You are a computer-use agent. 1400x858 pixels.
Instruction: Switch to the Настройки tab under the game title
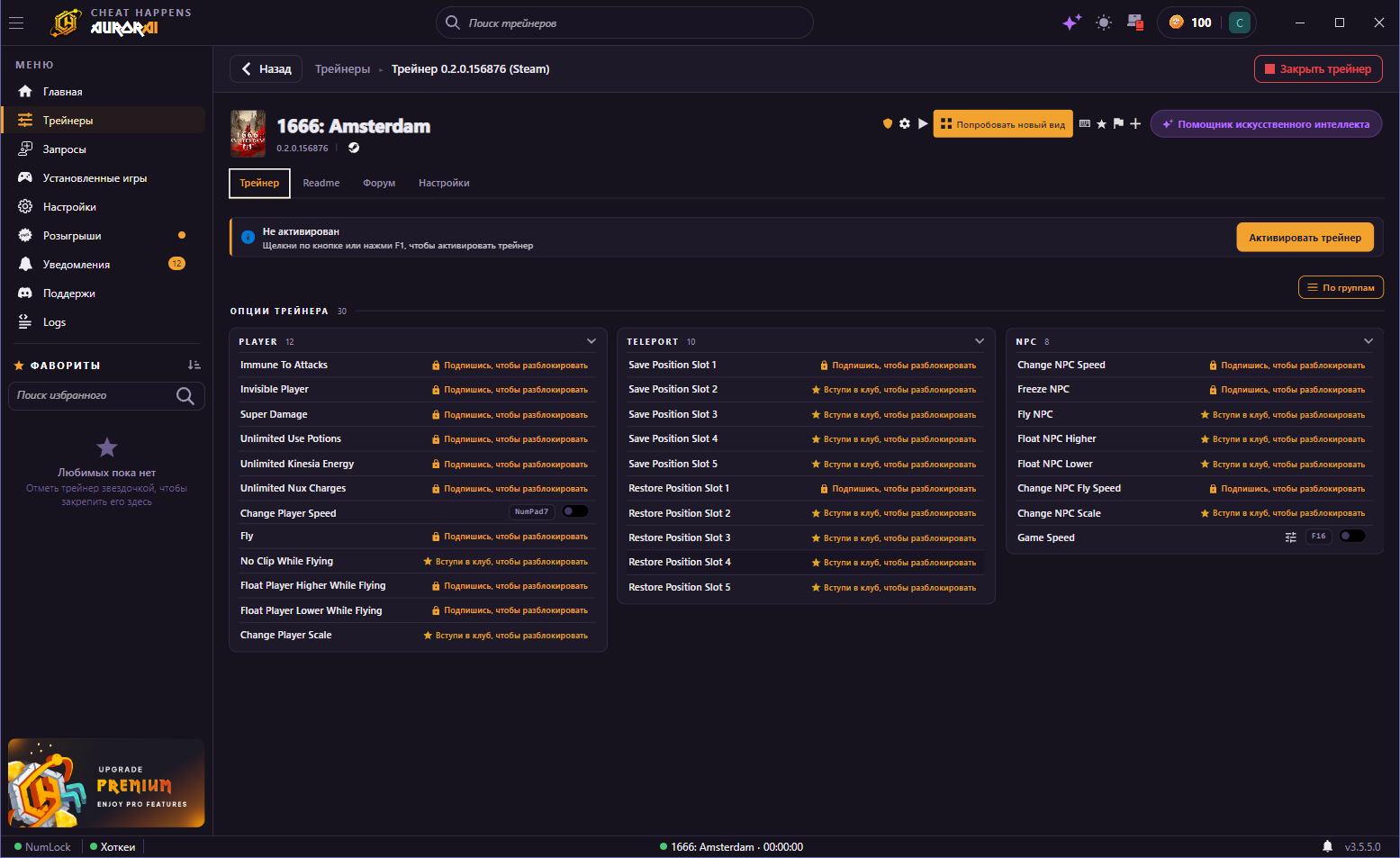pos(444,183)
